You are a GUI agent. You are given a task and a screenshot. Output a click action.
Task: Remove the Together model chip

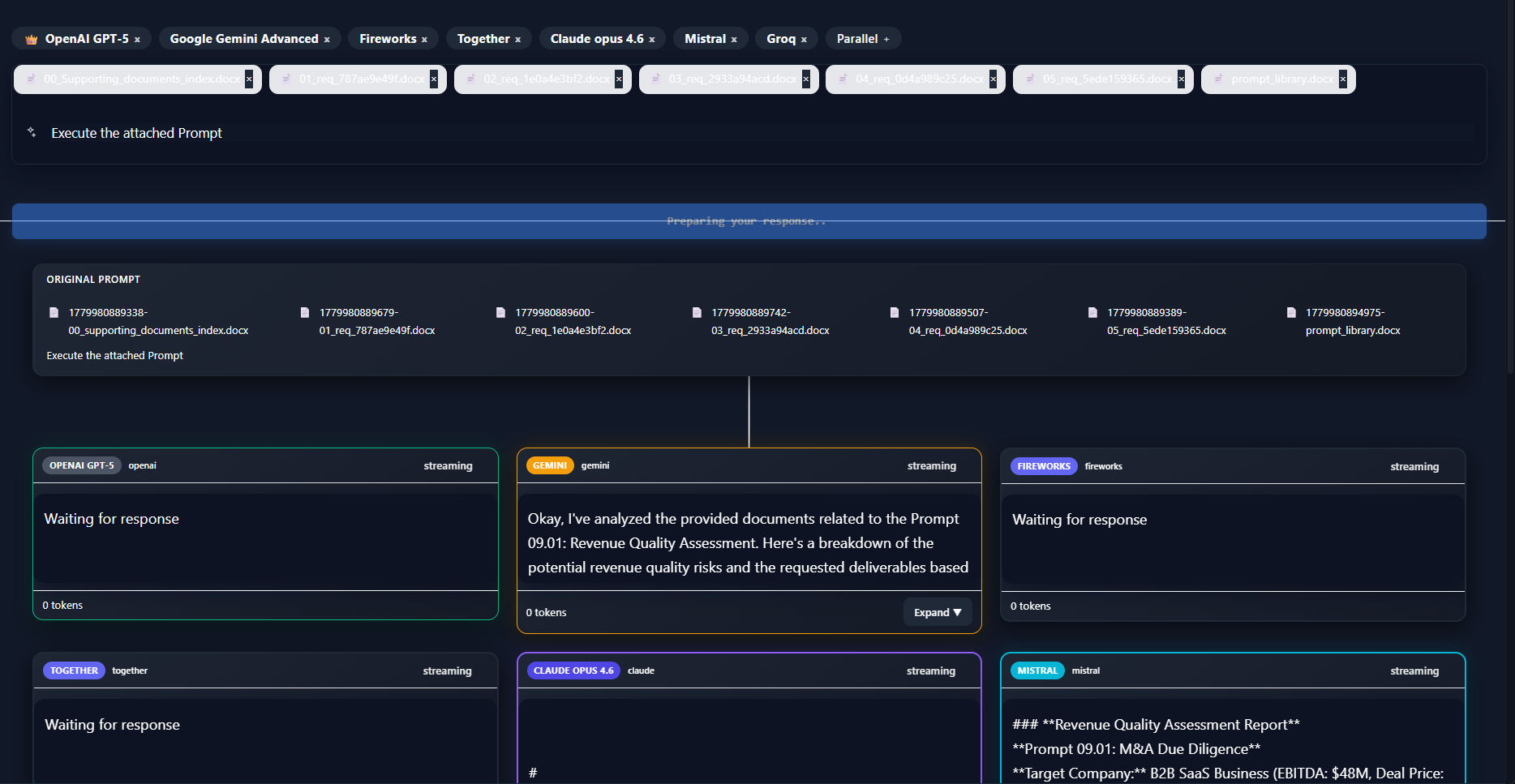pyautogui.click(x=517, y=40)
